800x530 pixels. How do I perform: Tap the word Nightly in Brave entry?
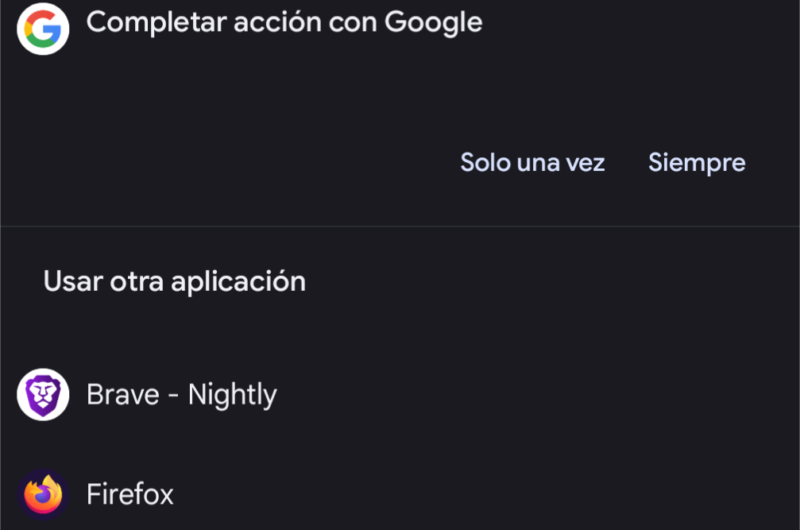[x=232, y=395]
